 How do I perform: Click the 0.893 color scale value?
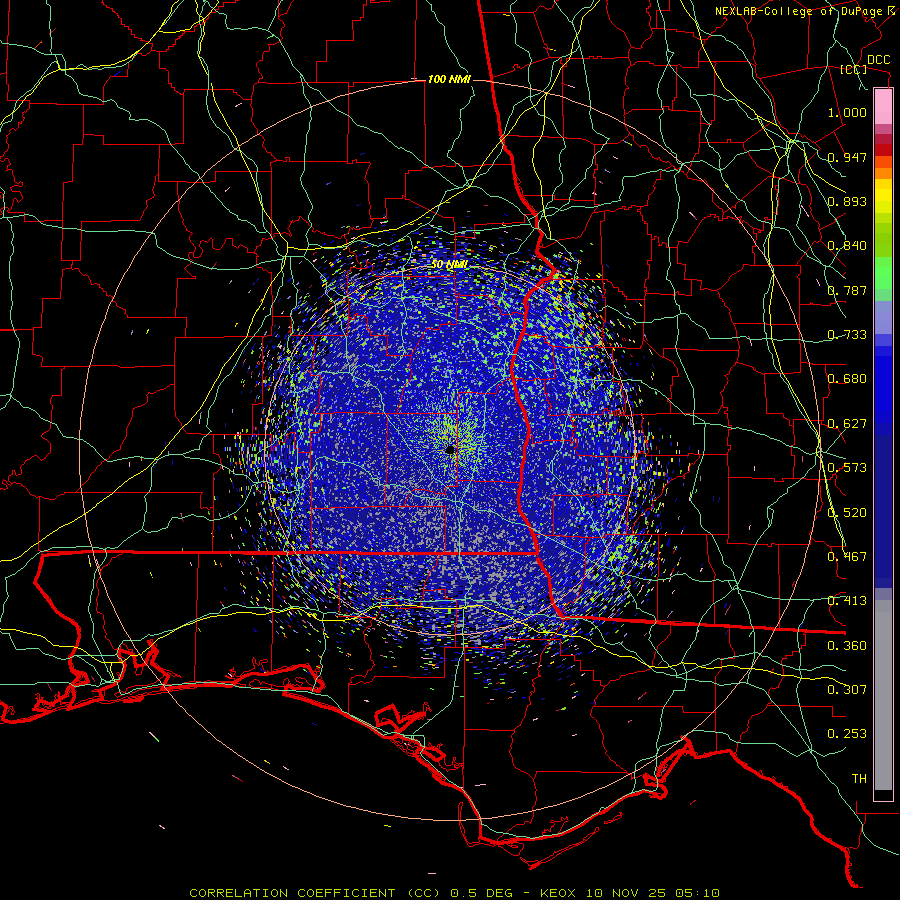(847, 201)
